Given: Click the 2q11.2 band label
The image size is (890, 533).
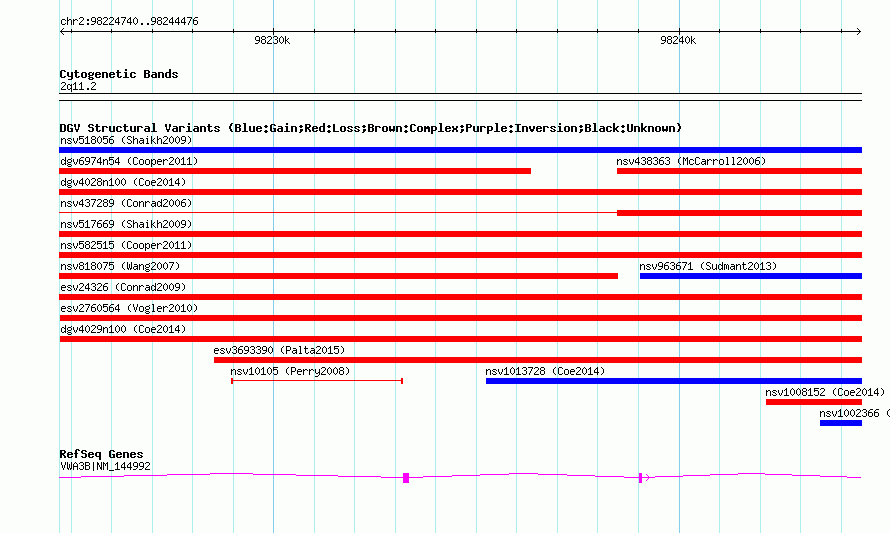Looking at the screenshot, I should pyautogui.click(x=78, y=86).
